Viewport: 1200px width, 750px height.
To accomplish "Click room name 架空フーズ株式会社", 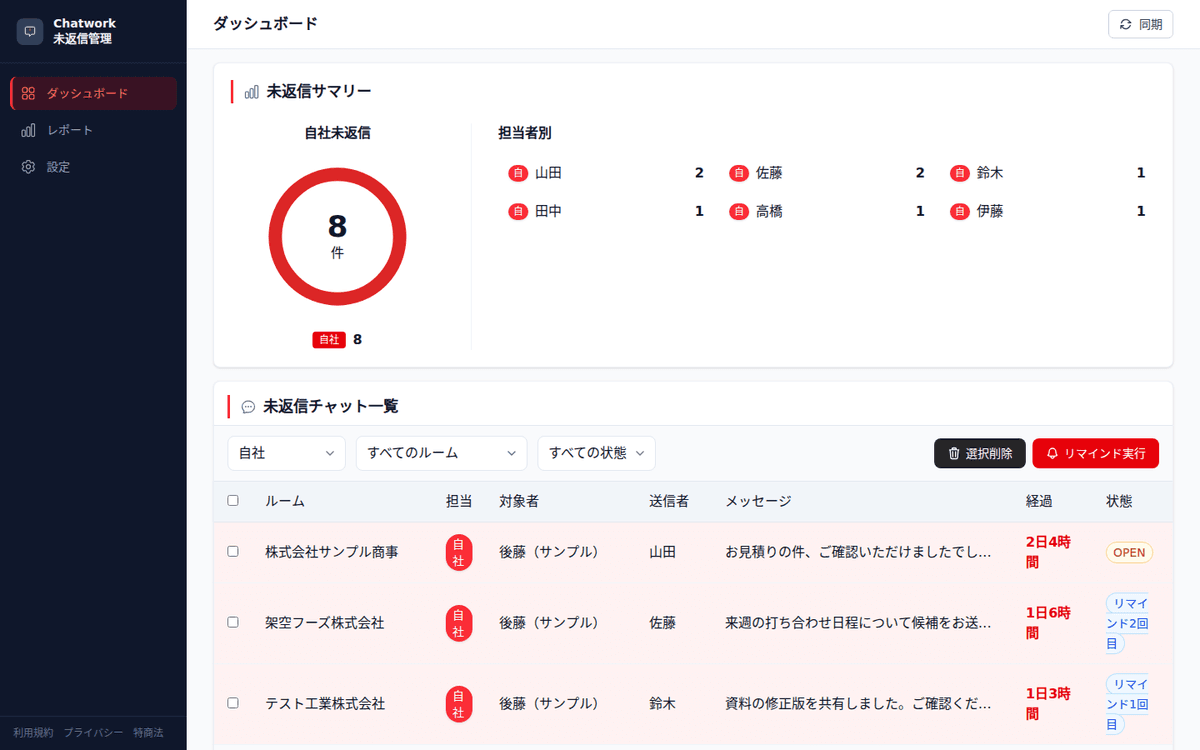I will click(325, 623).
